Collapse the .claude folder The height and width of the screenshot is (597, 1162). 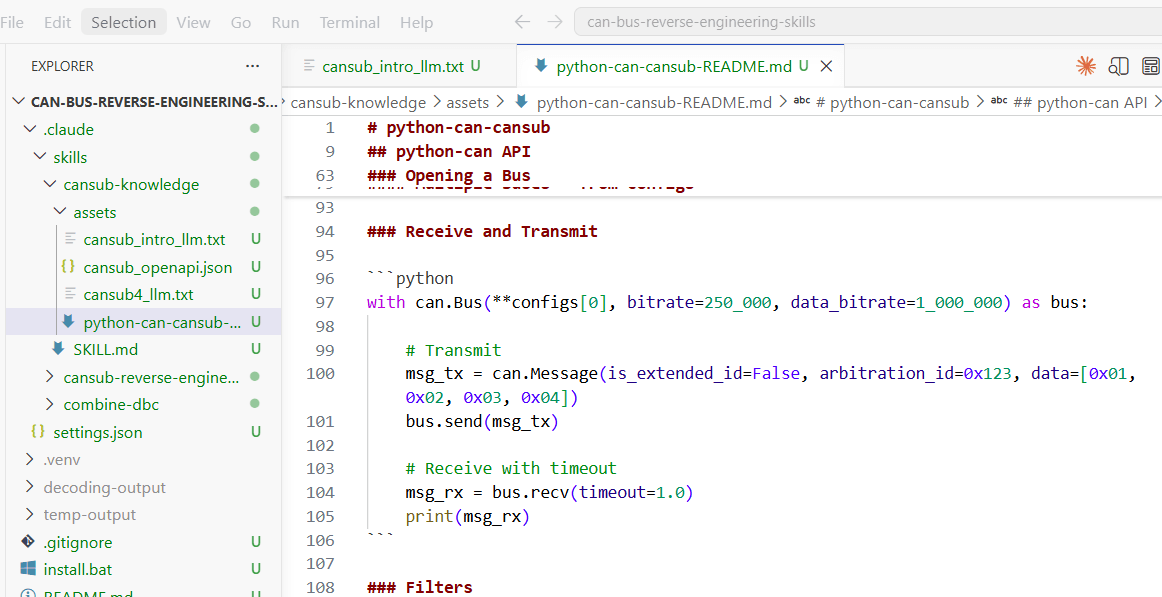tap(30, 130)
